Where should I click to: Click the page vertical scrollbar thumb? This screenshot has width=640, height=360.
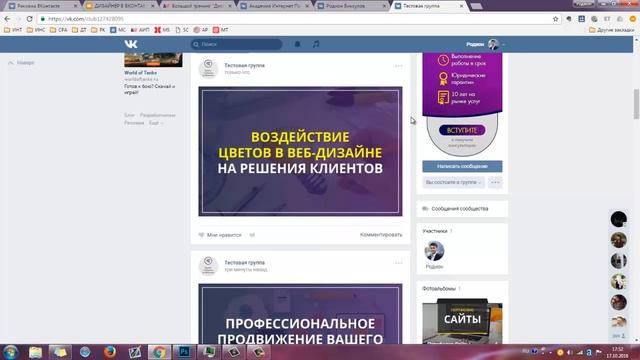click(x=636, y=104)
